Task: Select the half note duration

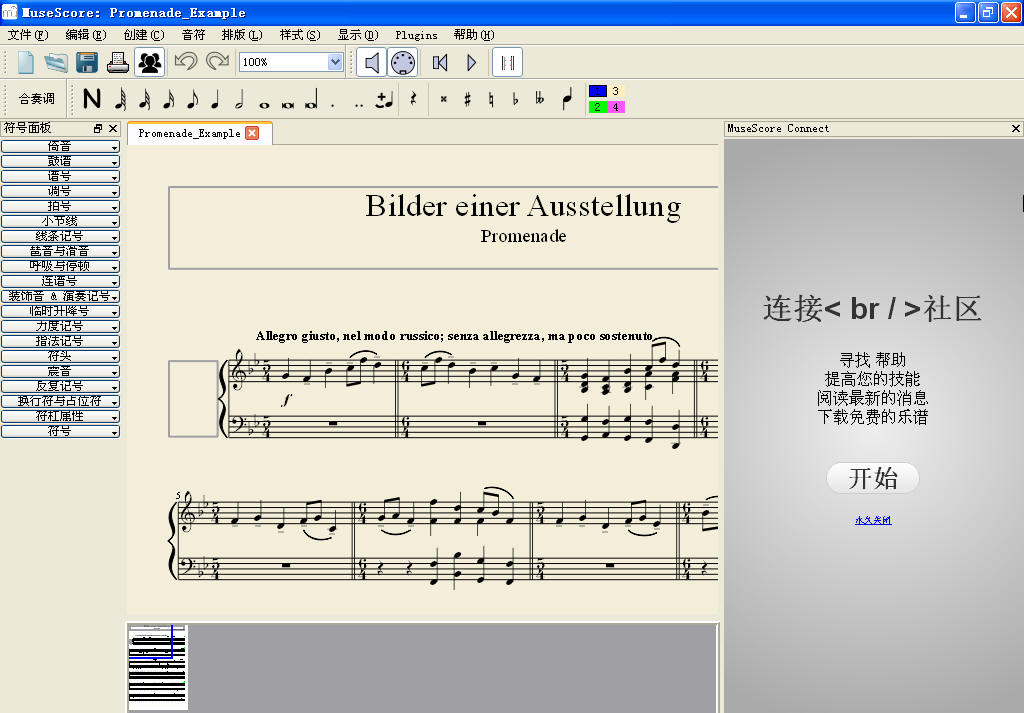Action: (240, 99)
